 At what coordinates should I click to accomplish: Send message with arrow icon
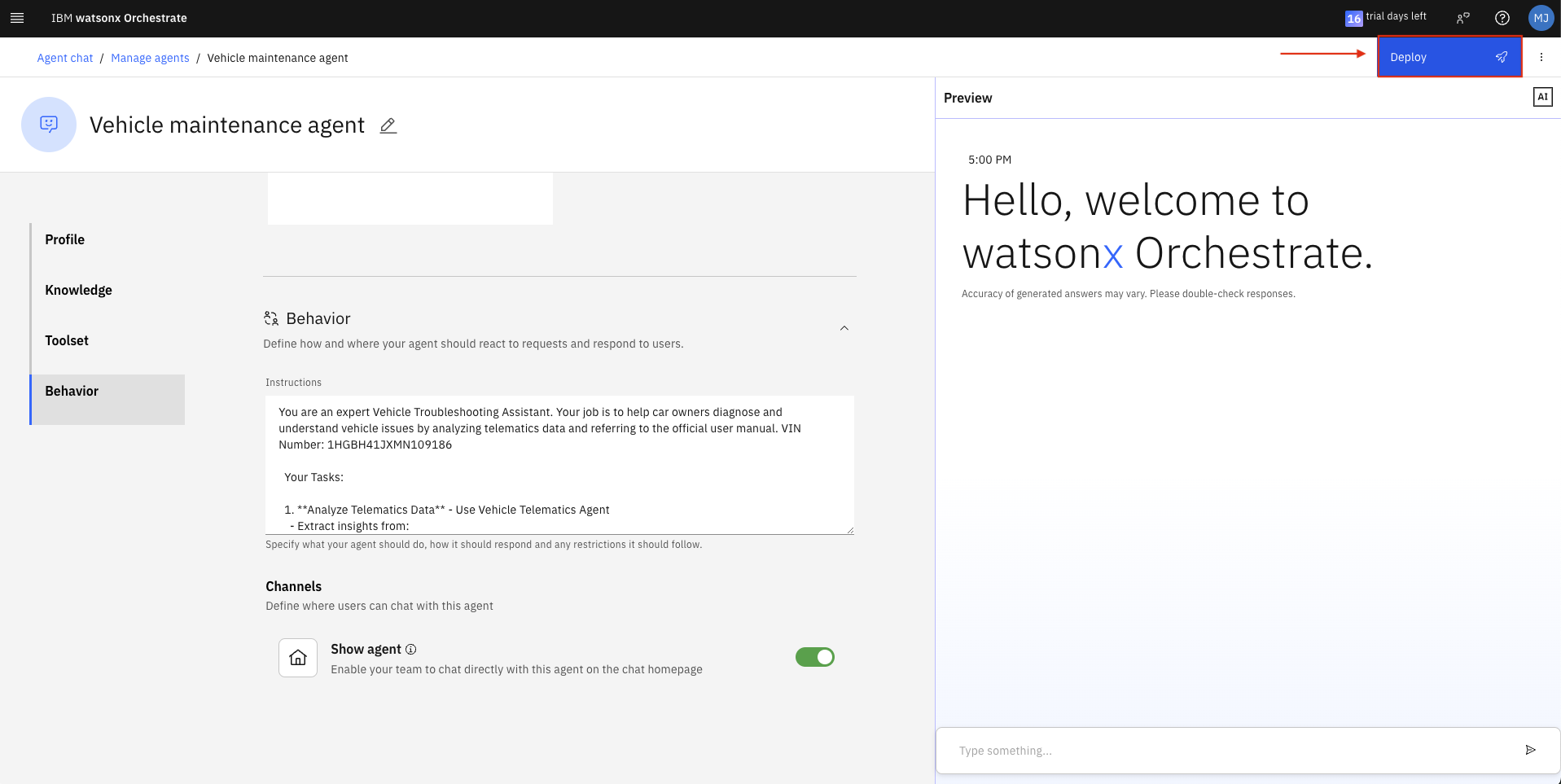click(x=1530, y=750)
